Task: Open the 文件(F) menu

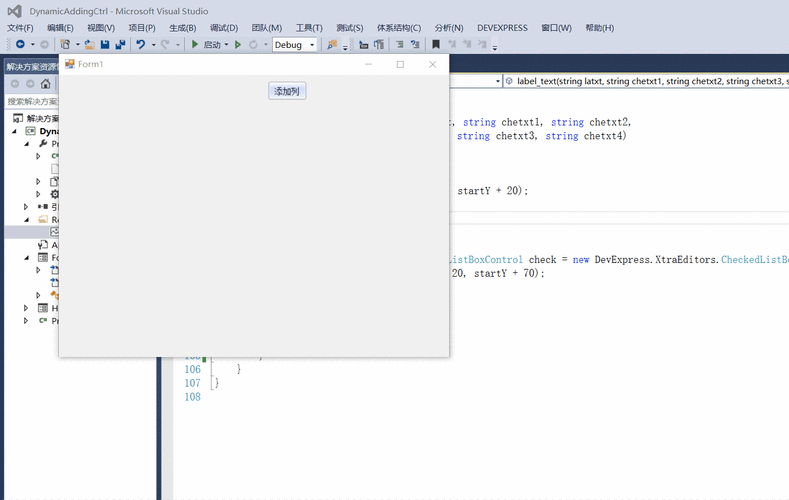Action: [x=20, y=28]
